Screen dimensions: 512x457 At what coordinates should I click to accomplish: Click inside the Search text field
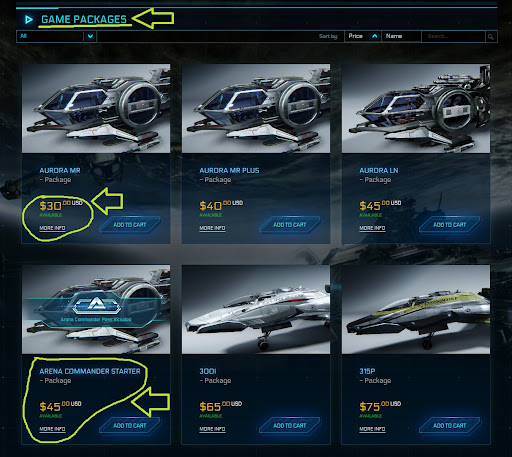pyautogui.click(x=453, y=36)
